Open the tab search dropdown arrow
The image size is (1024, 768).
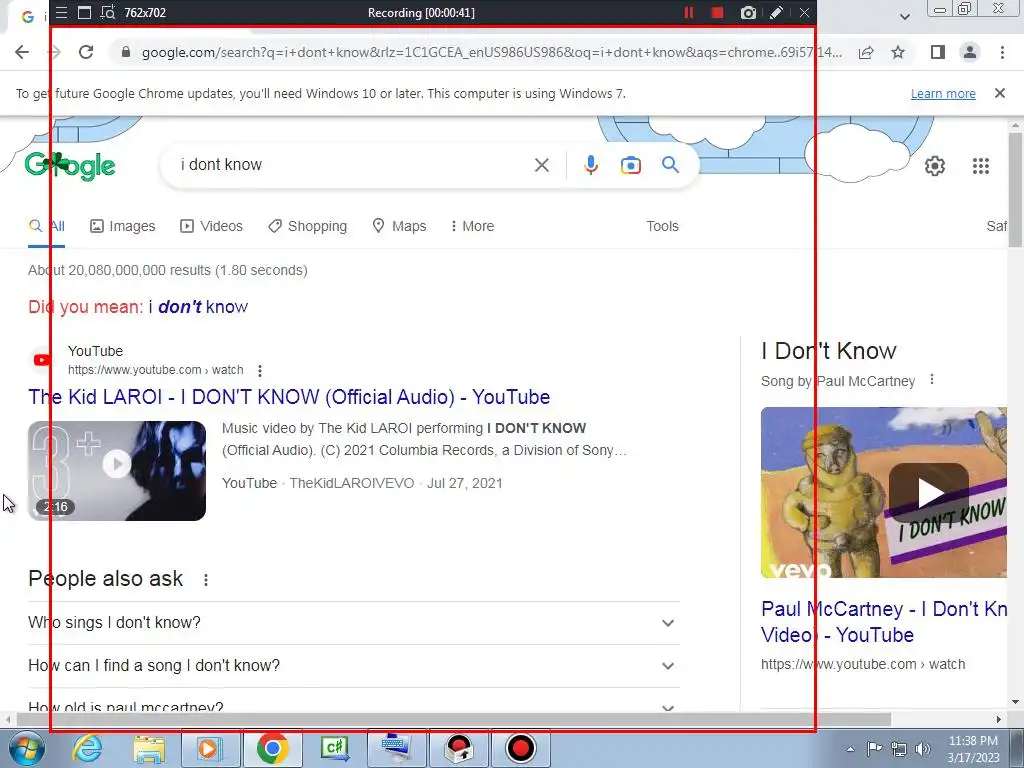[x=904, y=17]
